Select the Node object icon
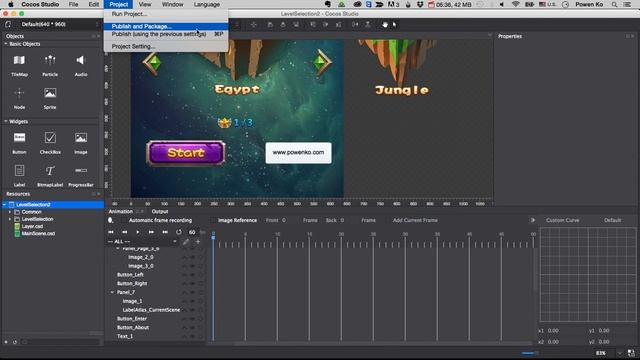The image size is (640, 360). tap(19, 93)
